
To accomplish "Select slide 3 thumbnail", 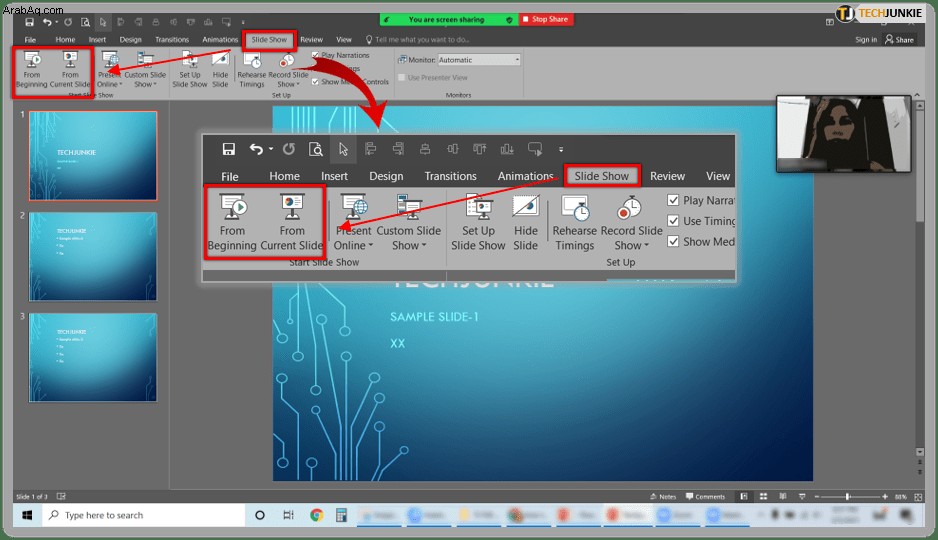I will click(93, 357).
